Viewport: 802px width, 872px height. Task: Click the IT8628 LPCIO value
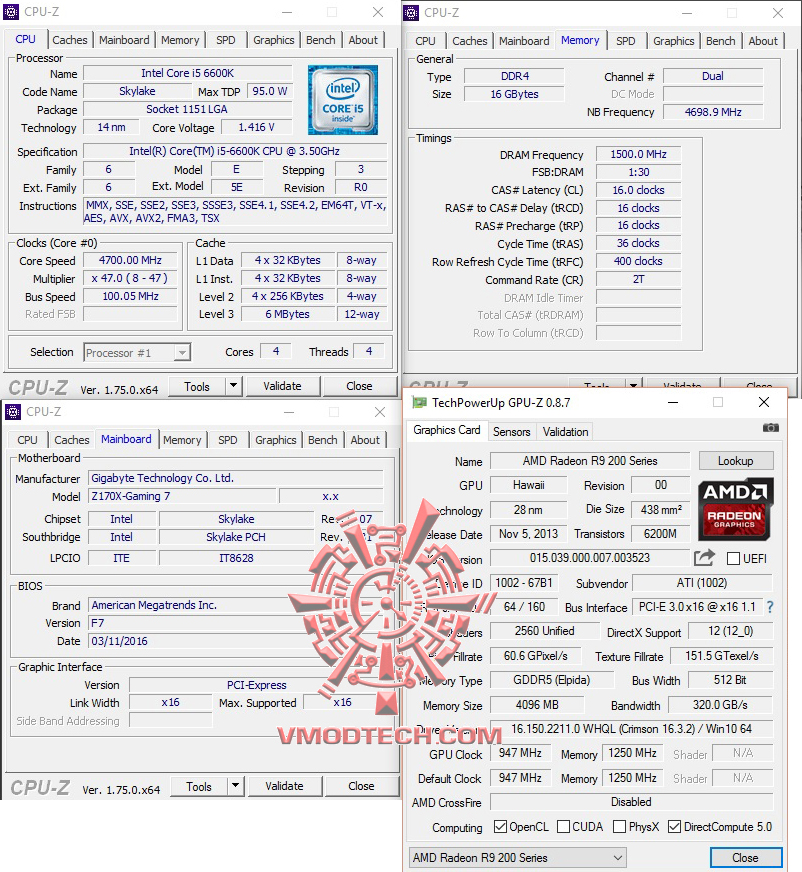pyautogui.click(x=236, y=557)
